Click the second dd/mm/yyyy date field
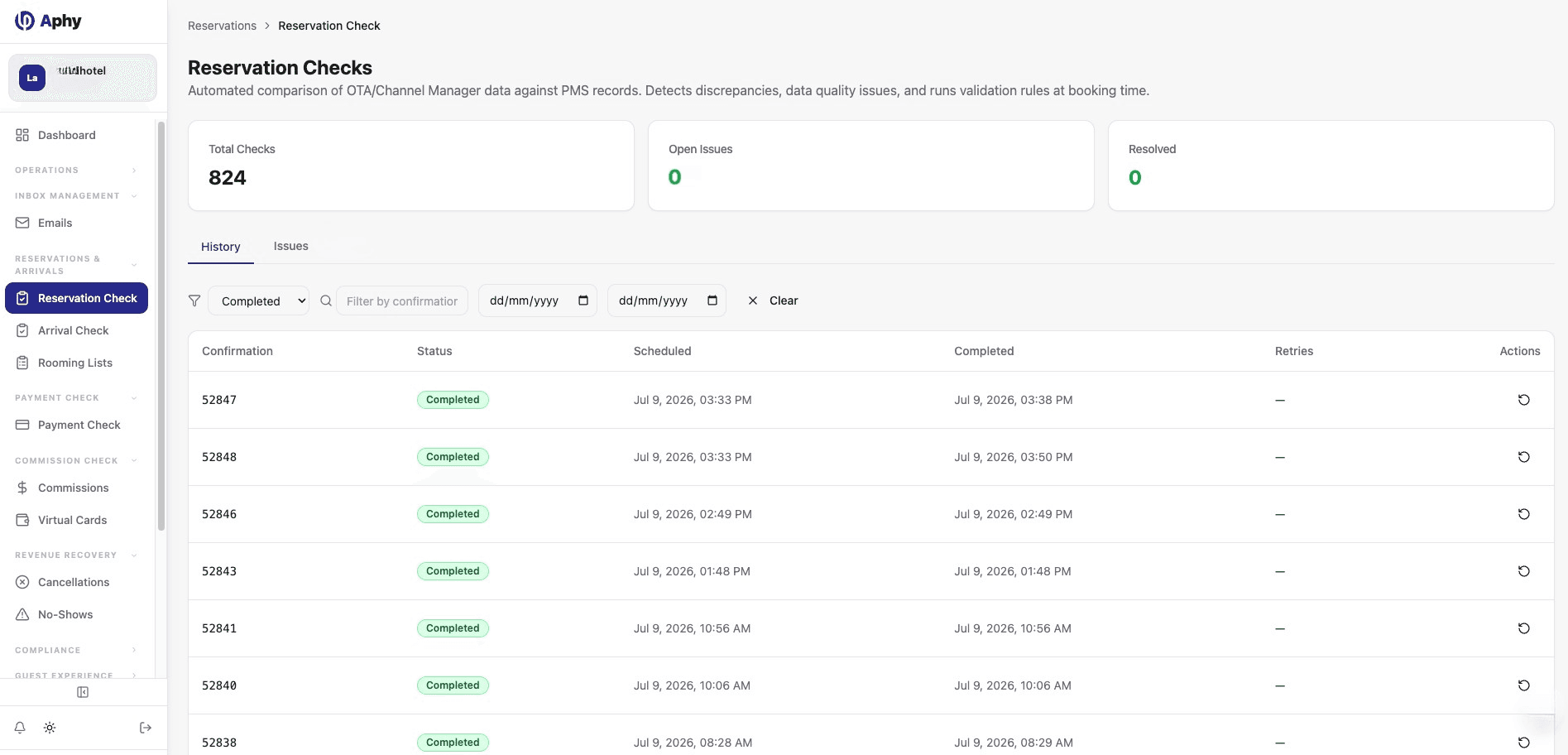Image resolution: width=1568 pixels, height=755 pixels. [x=667, y=301]
